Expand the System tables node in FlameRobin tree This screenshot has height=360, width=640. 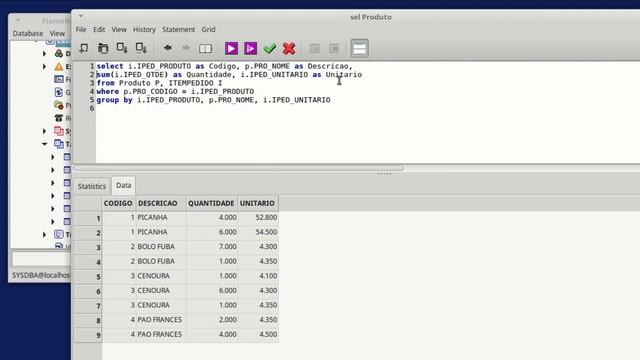[x=44, y=131]
